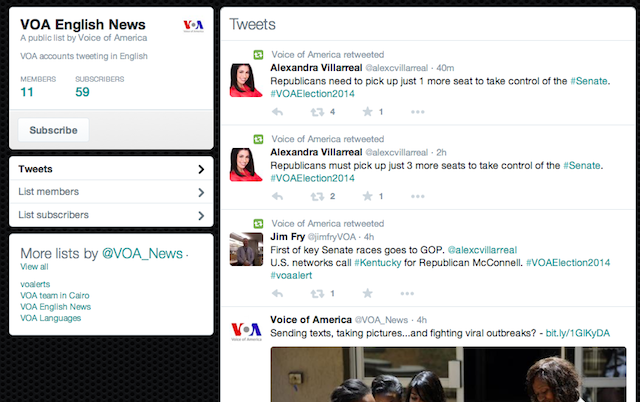The image size is (640, 402).
Task: Retweet the 40m Alexandra Villarreal tweet
Action: tap(317, 112)
